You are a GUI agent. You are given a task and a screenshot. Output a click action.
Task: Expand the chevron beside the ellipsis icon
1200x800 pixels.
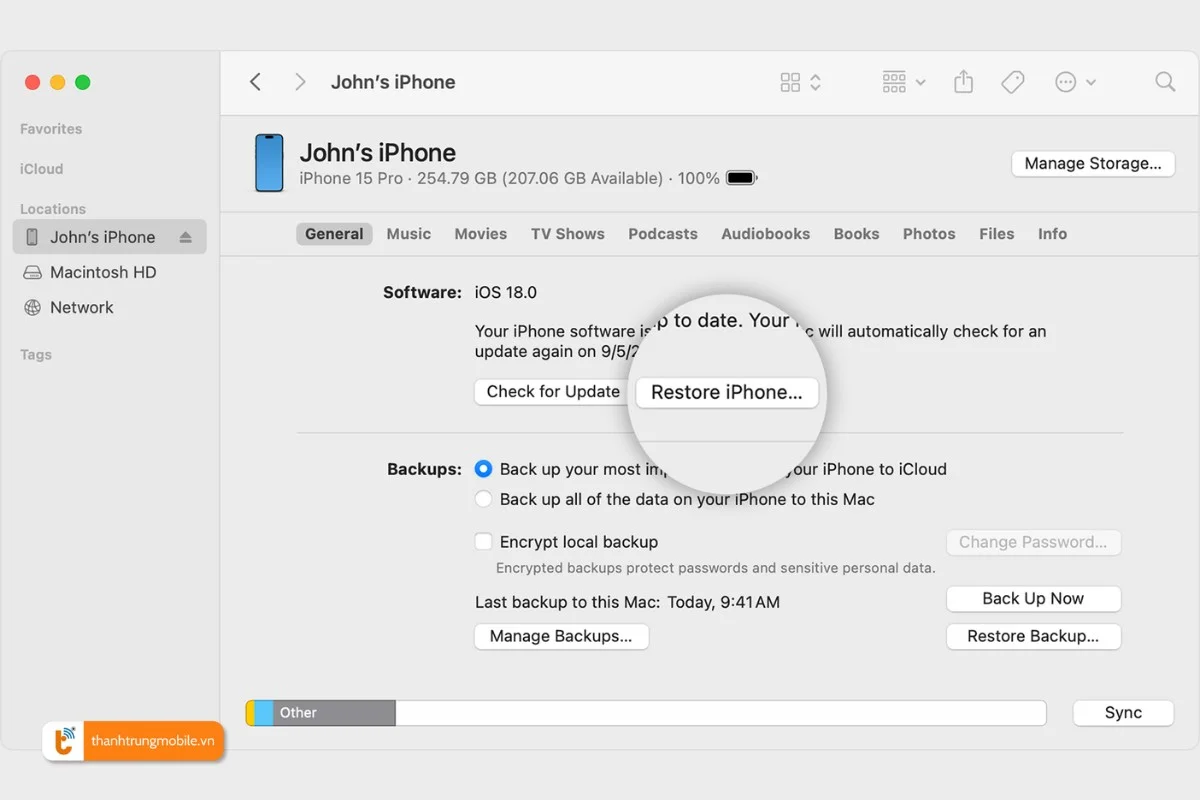(1090, 82)
